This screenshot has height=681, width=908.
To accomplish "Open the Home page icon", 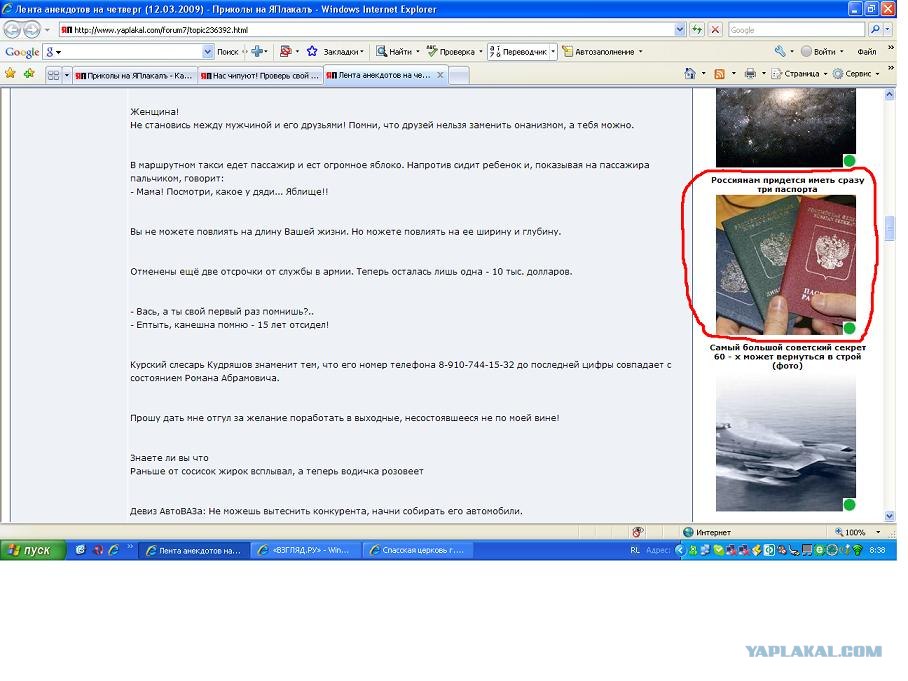I will tap(690, 74).
